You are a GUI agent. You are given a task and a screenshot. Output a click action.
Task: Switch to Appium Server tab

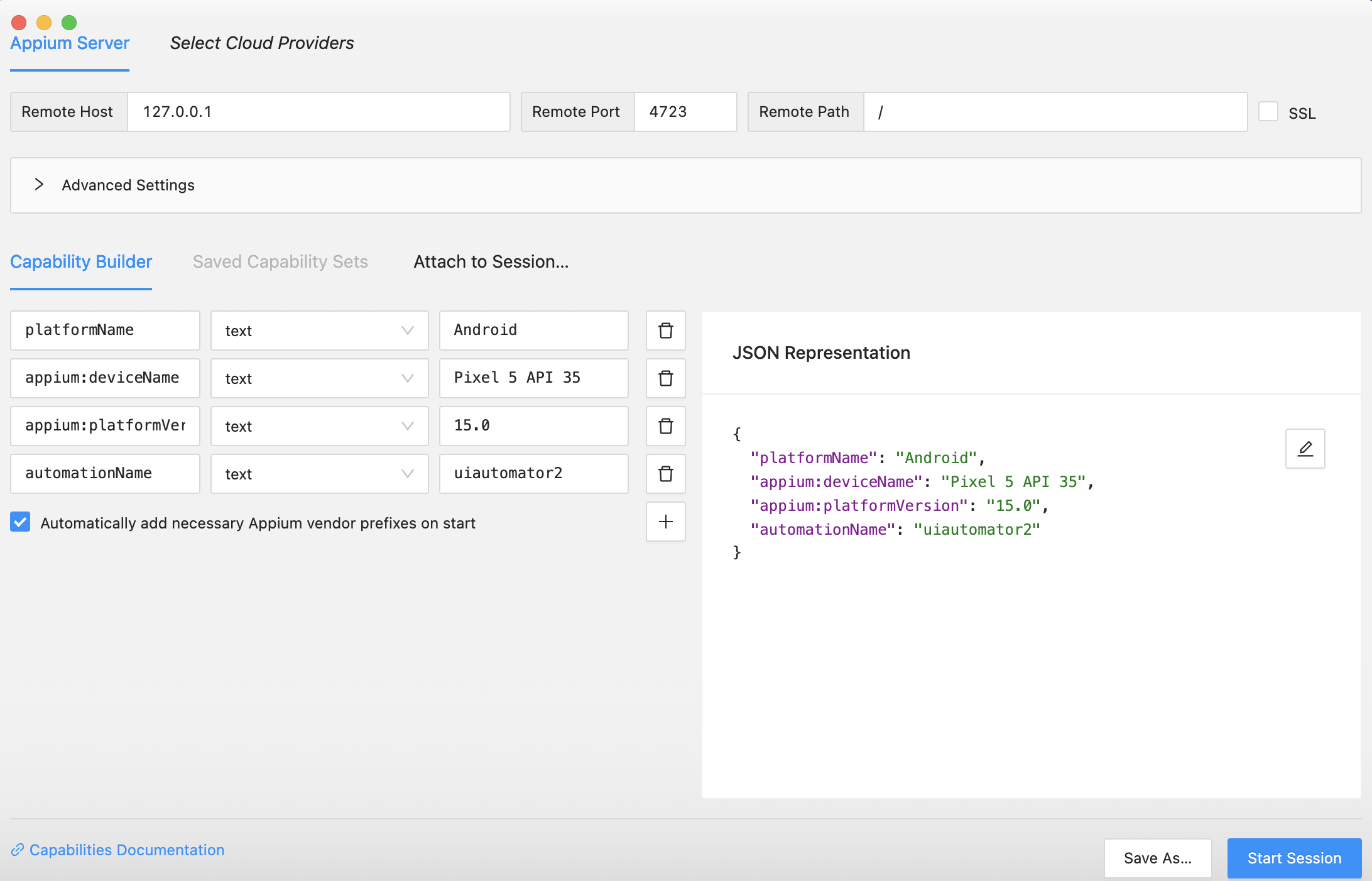70,43
